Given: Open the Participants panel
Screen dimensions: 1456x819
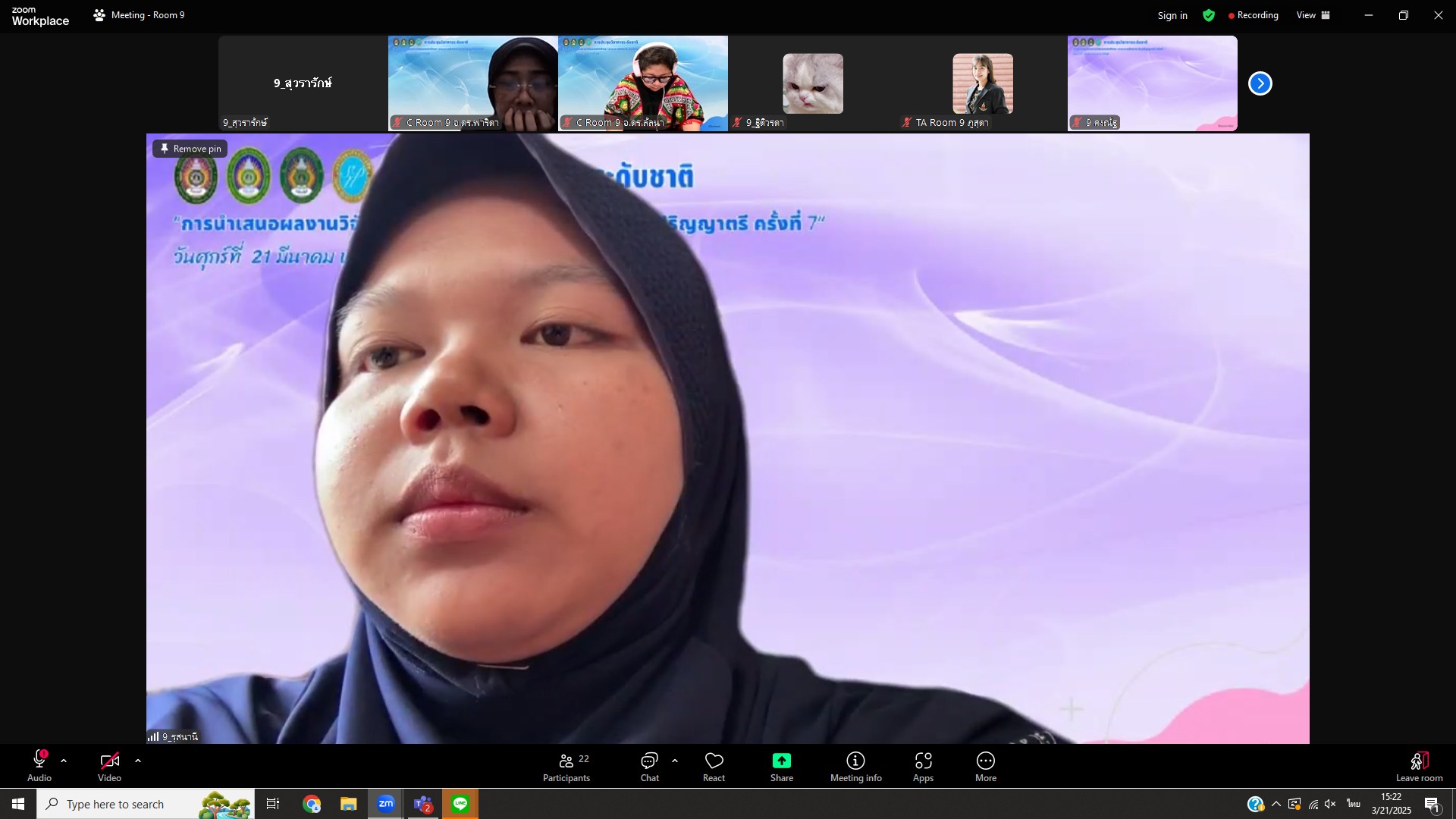Looking at the screenshot, I should point(566,767).
